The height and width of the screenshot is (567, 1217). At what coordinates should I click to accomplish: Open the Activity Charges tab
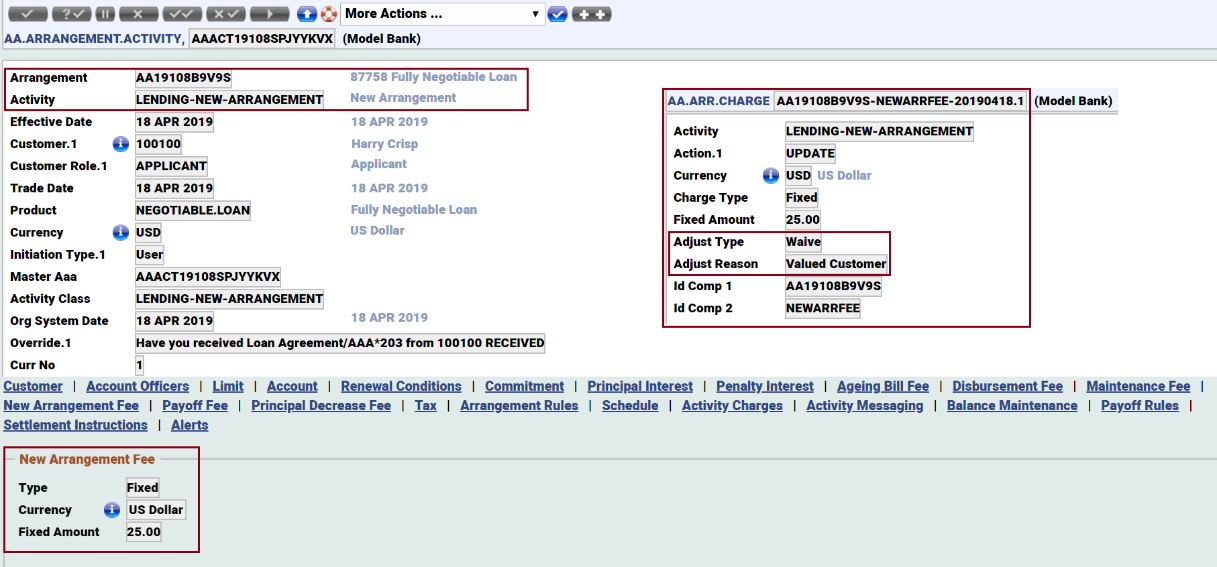[732, 406]
